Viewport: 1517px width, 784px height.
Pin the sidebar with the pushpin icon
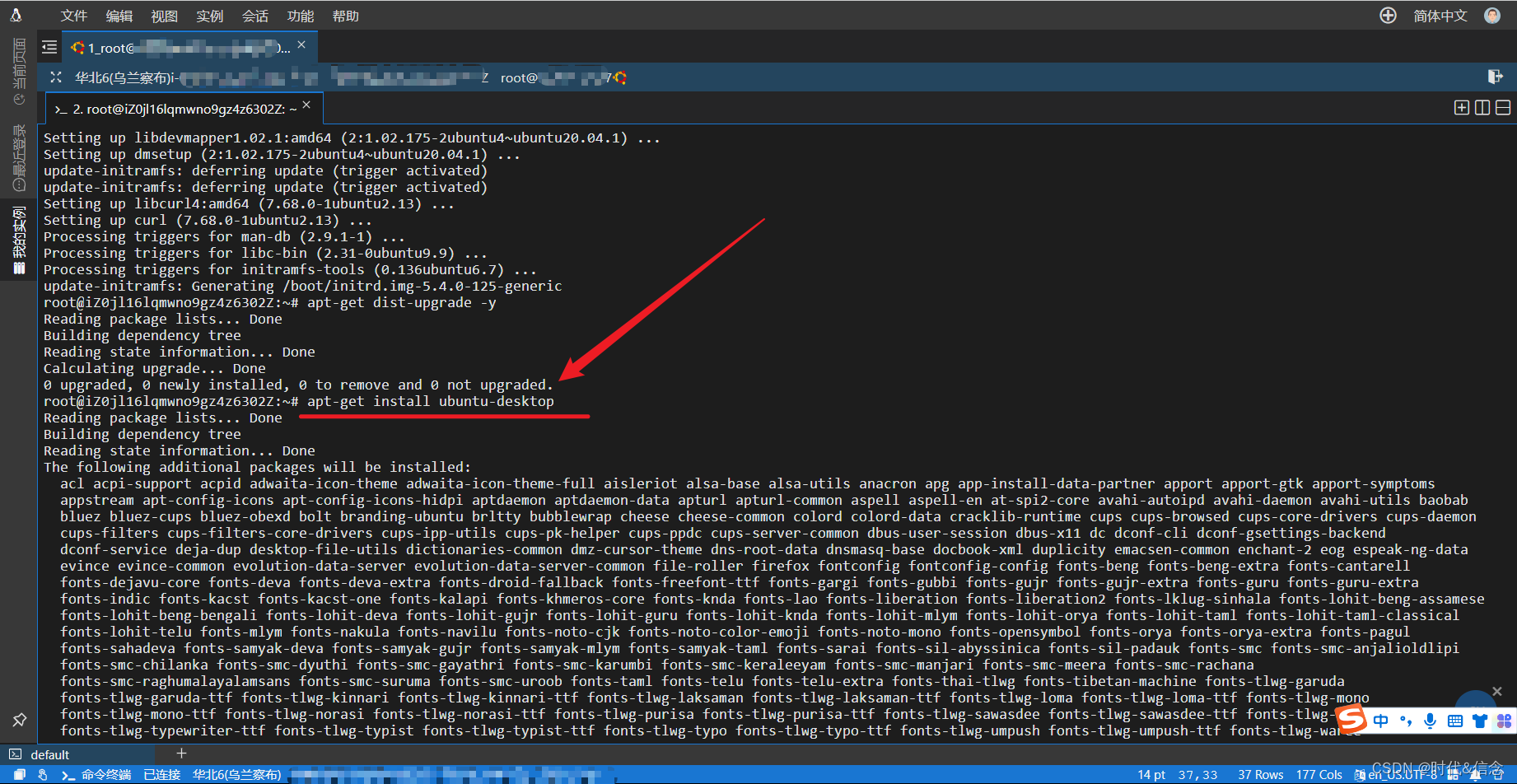pos(19,719)
